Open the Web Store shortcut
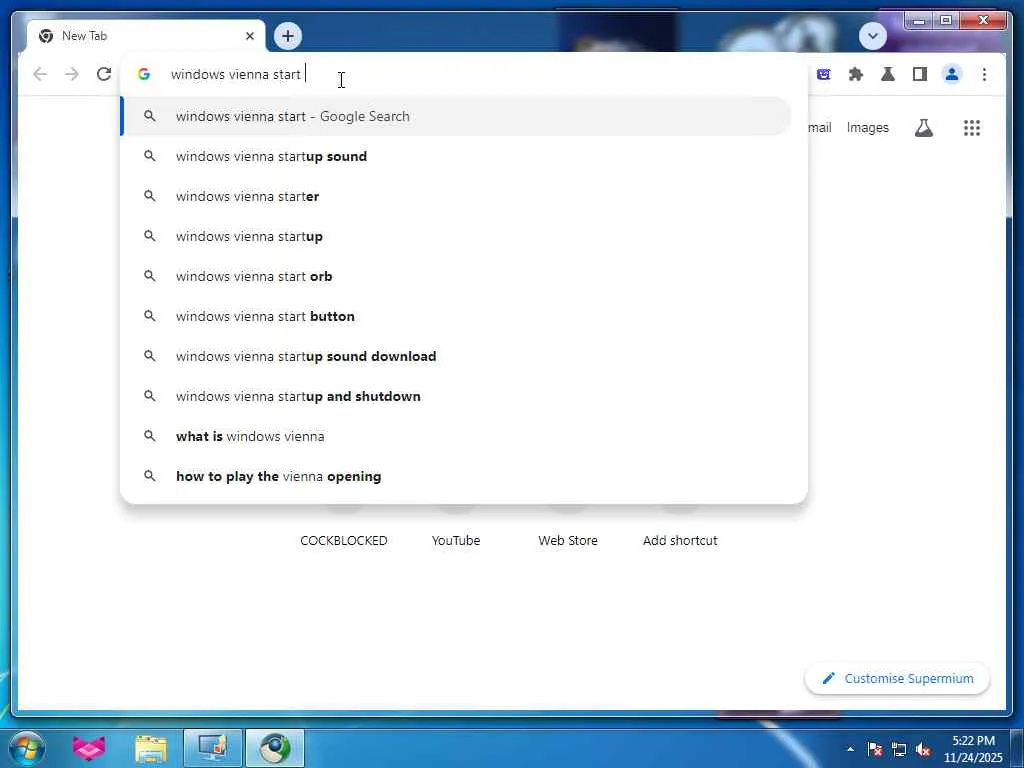This screenshot has height=768, width=1024. click(568, 541)
